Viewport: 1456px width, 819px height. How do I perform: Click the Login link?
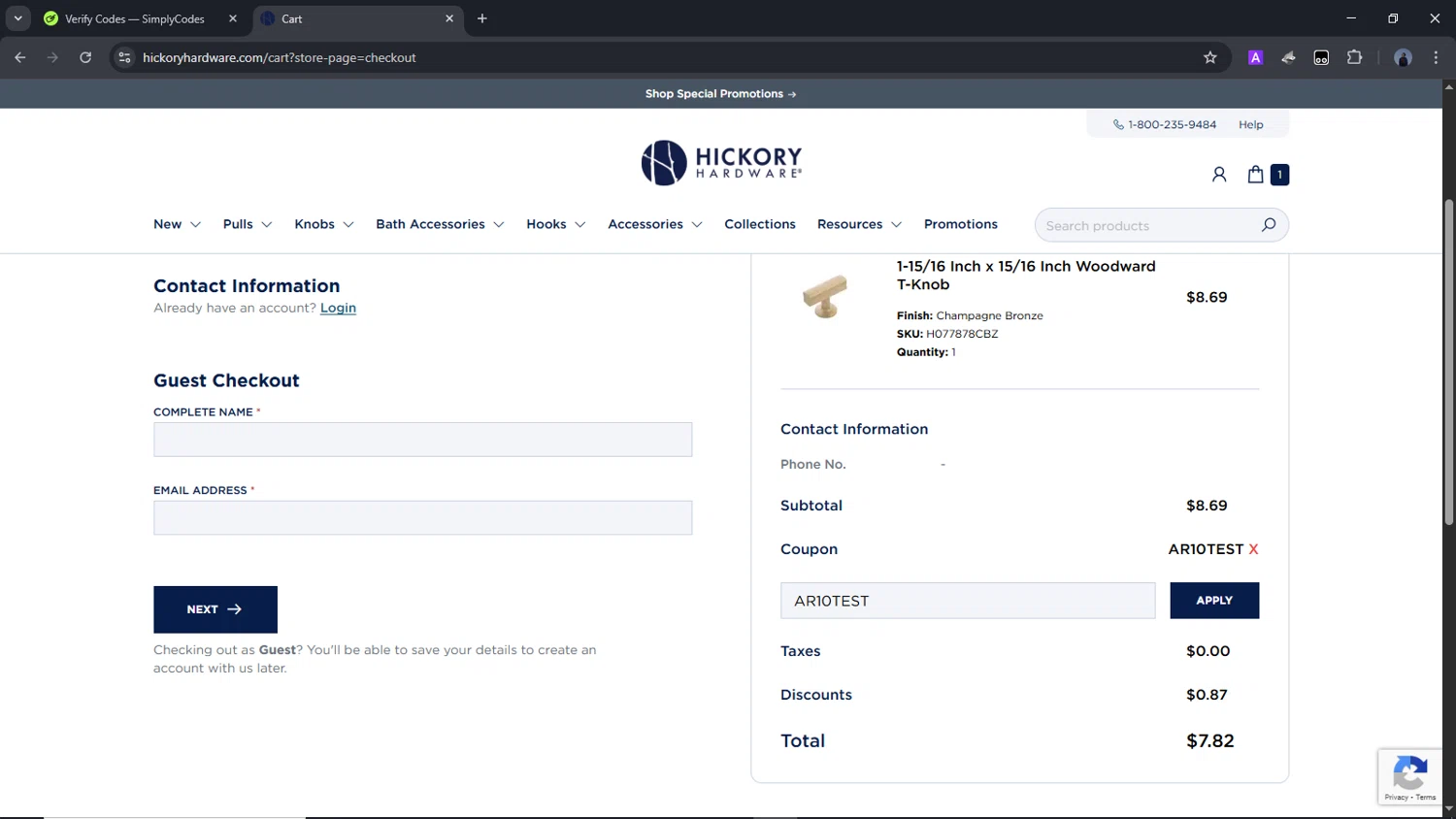pos(338,308)
